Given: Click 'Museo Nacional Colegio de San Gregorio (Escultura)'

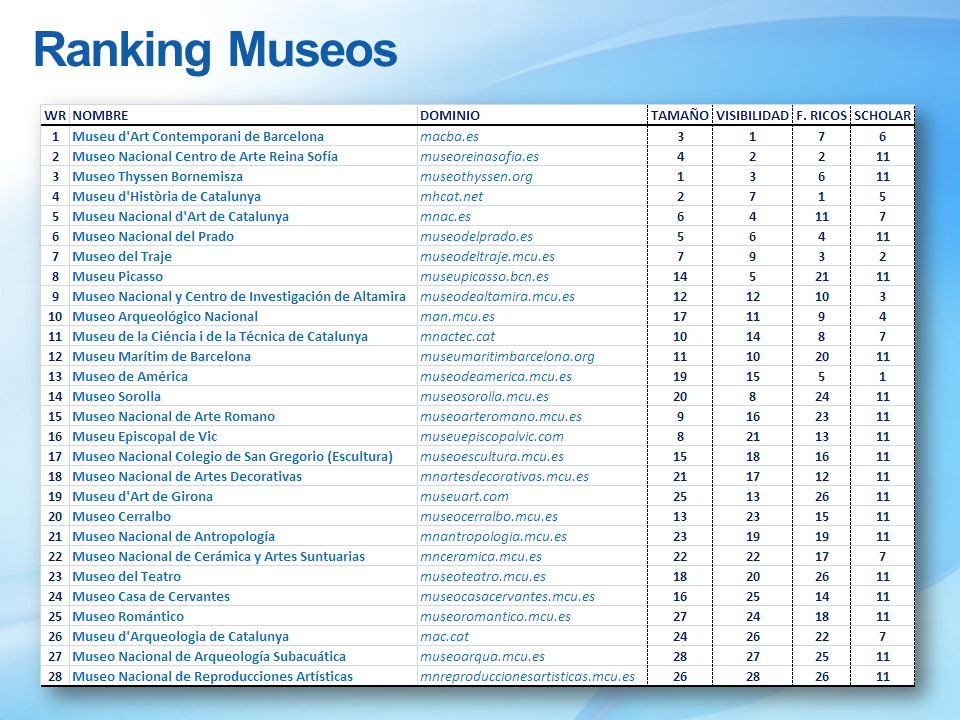Looking at the screenshot, I should pyautogui.click(x=233, y=457).
